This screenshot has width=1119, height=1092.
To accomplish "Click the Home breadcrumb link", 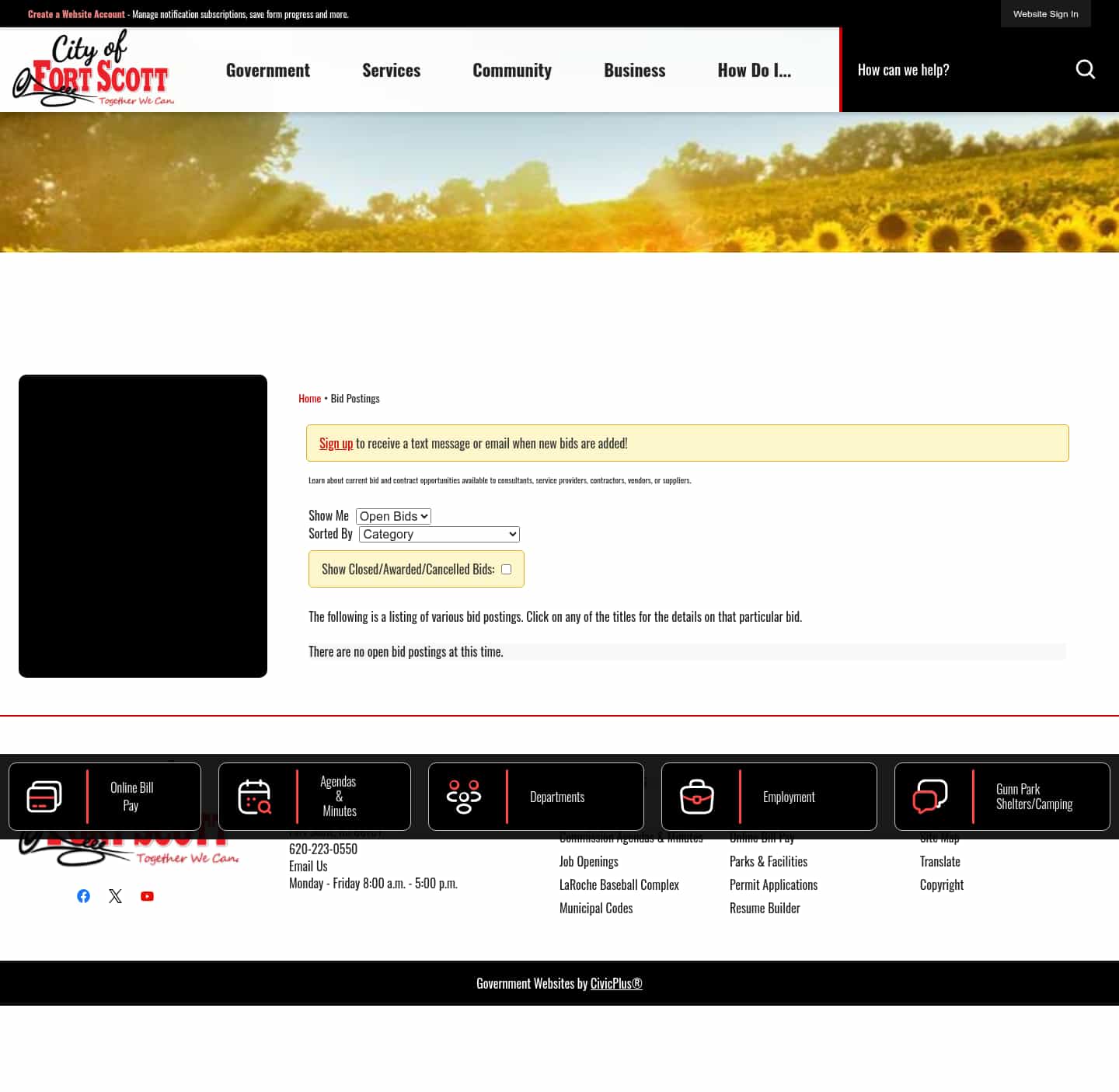I will (x=309, y=397).
